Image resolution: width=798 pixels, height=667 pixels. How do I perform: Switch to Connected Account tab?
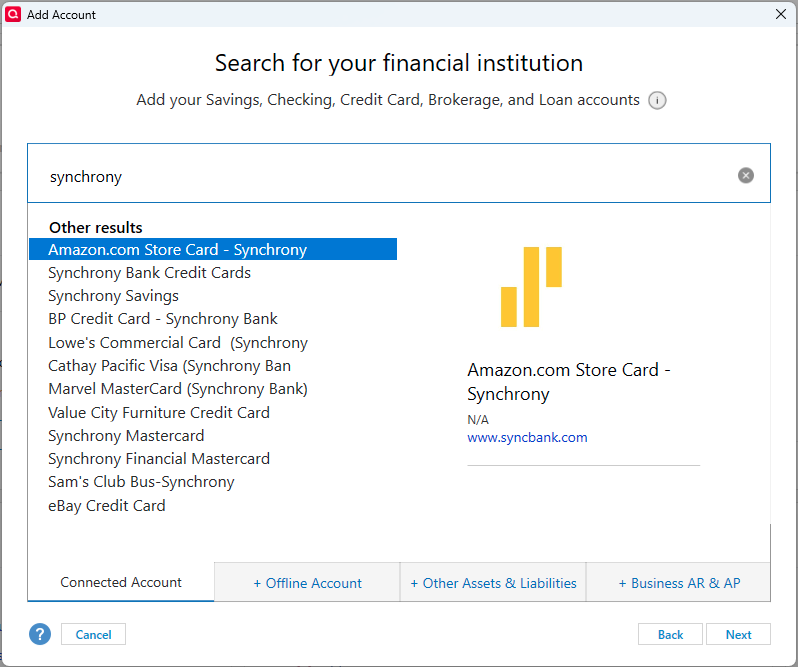(121, 582)
